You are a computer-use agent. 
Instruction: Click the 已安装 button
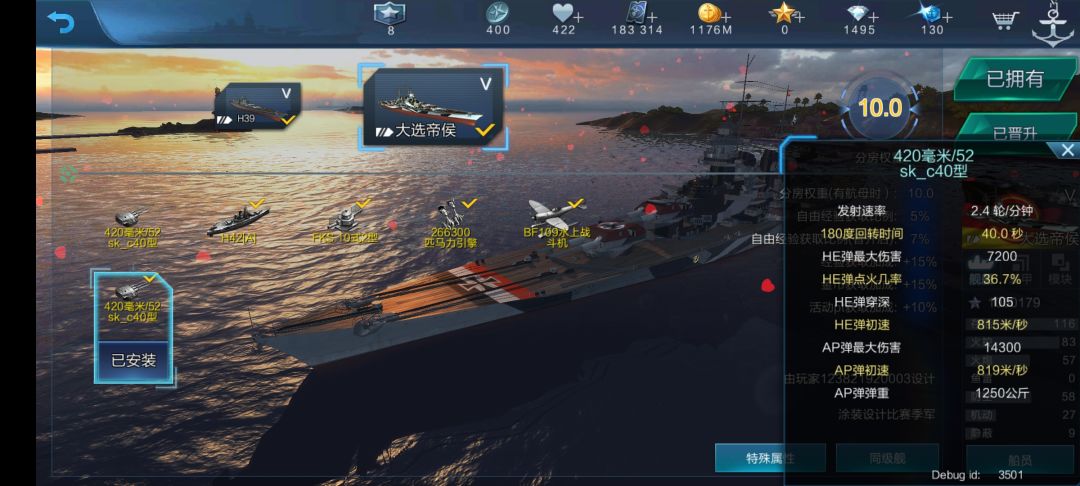pyautogui.click(x=134, y=360)
